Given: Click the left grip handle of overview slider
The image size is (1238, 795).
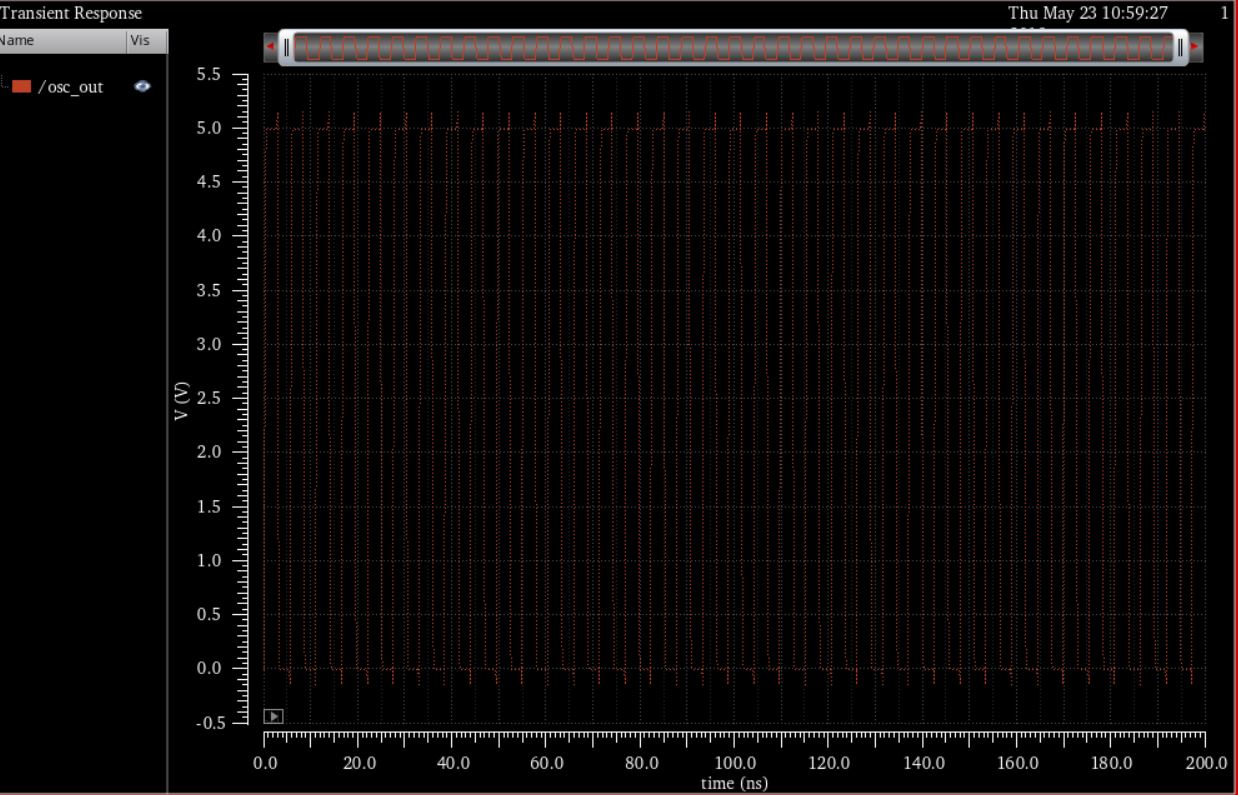Looking at the screenshot, I should 286,47.
